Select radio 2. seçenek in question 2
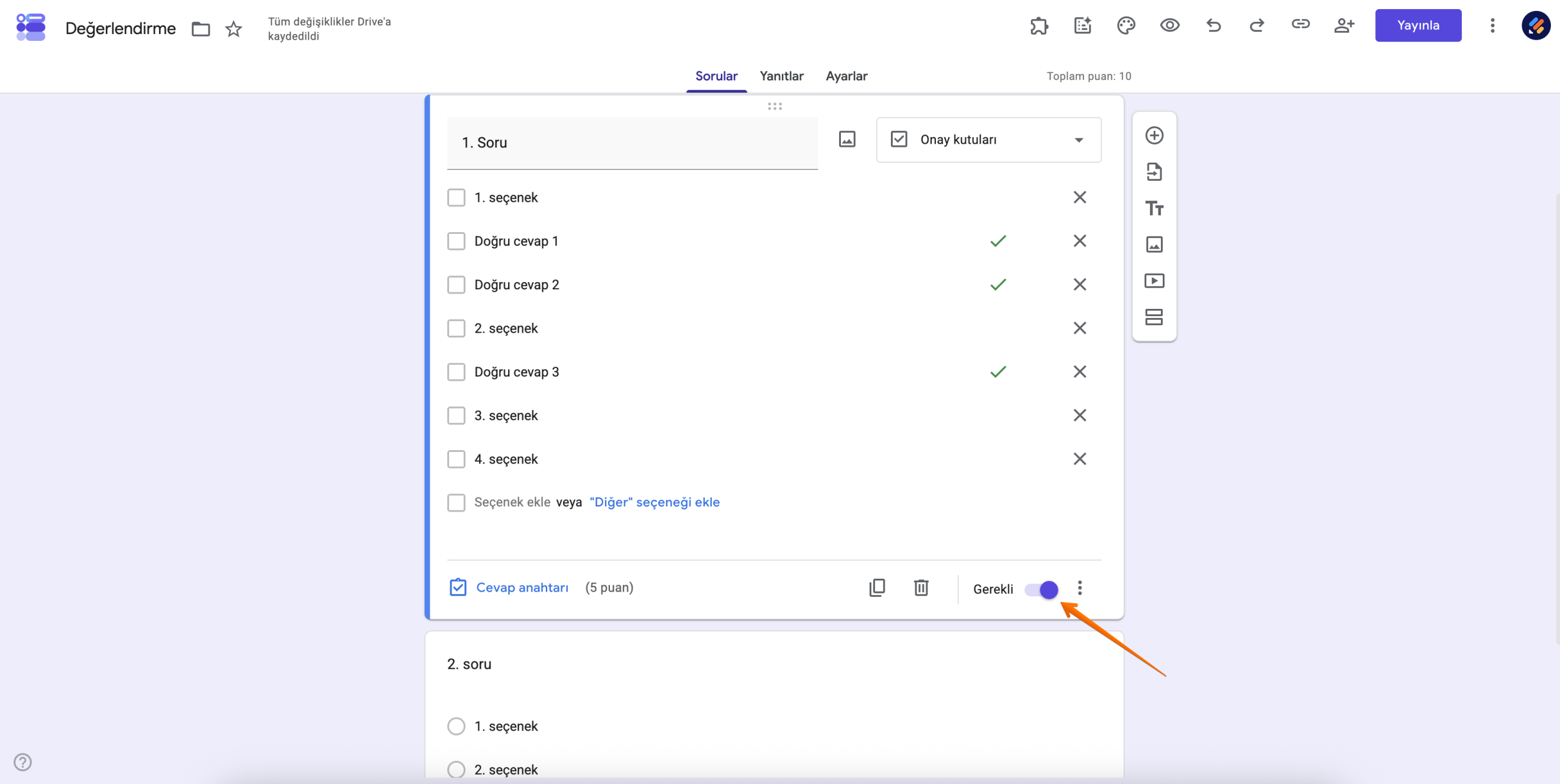The width and height of the screenshot is (1560, 784). [456, 769]
